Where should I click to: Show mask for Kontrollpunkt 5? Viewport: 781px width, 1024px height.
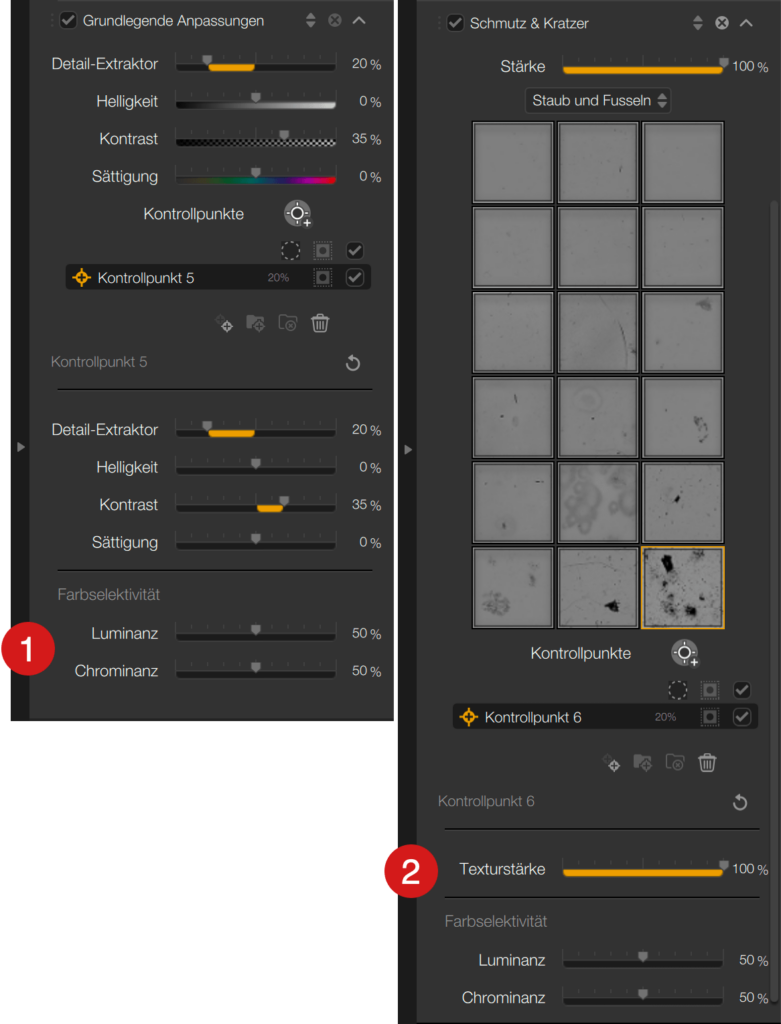(x=323, y=278)
